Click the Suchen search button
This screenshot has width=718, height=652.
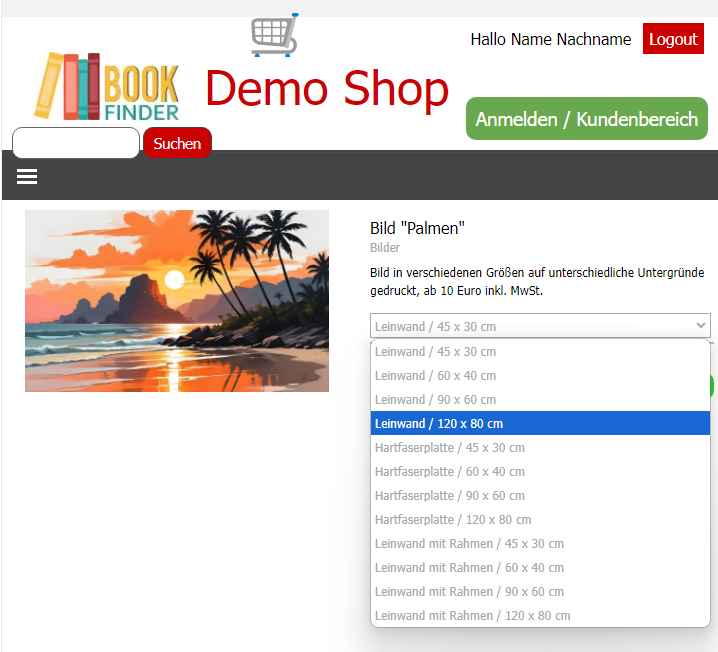pos(177,143)
